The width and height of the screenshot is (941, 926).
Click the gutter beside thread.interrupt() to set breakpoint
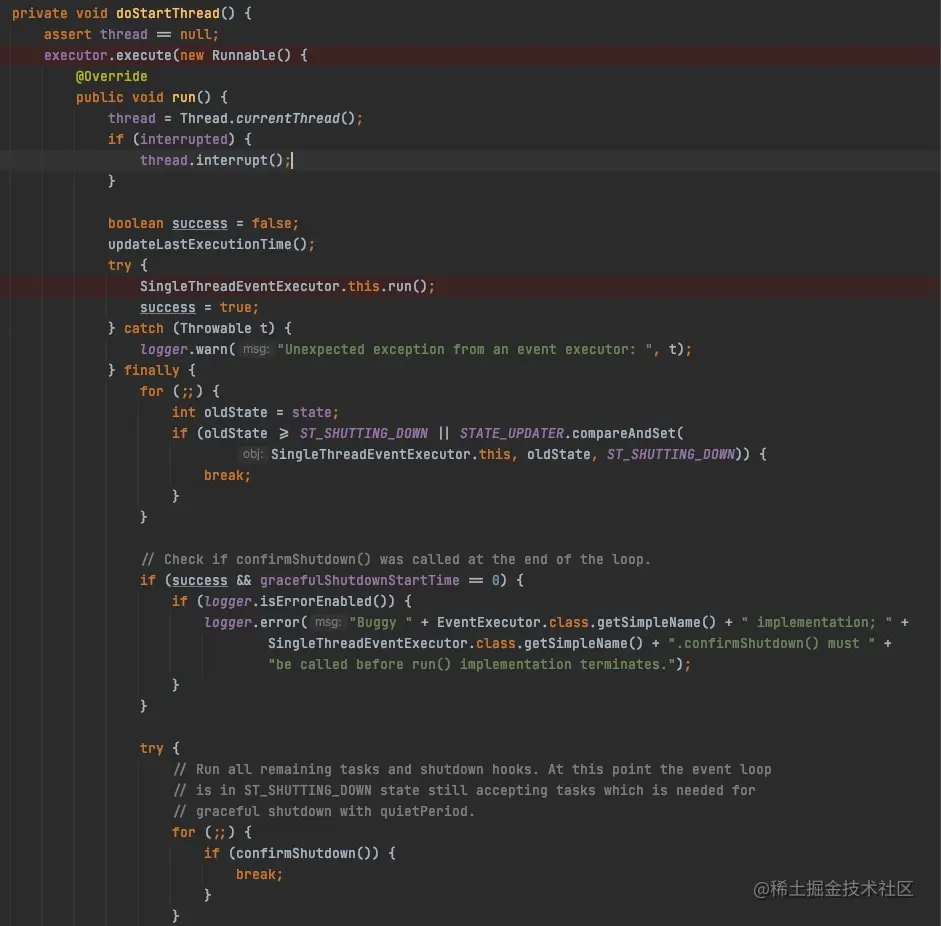click(x=10, y=160)
